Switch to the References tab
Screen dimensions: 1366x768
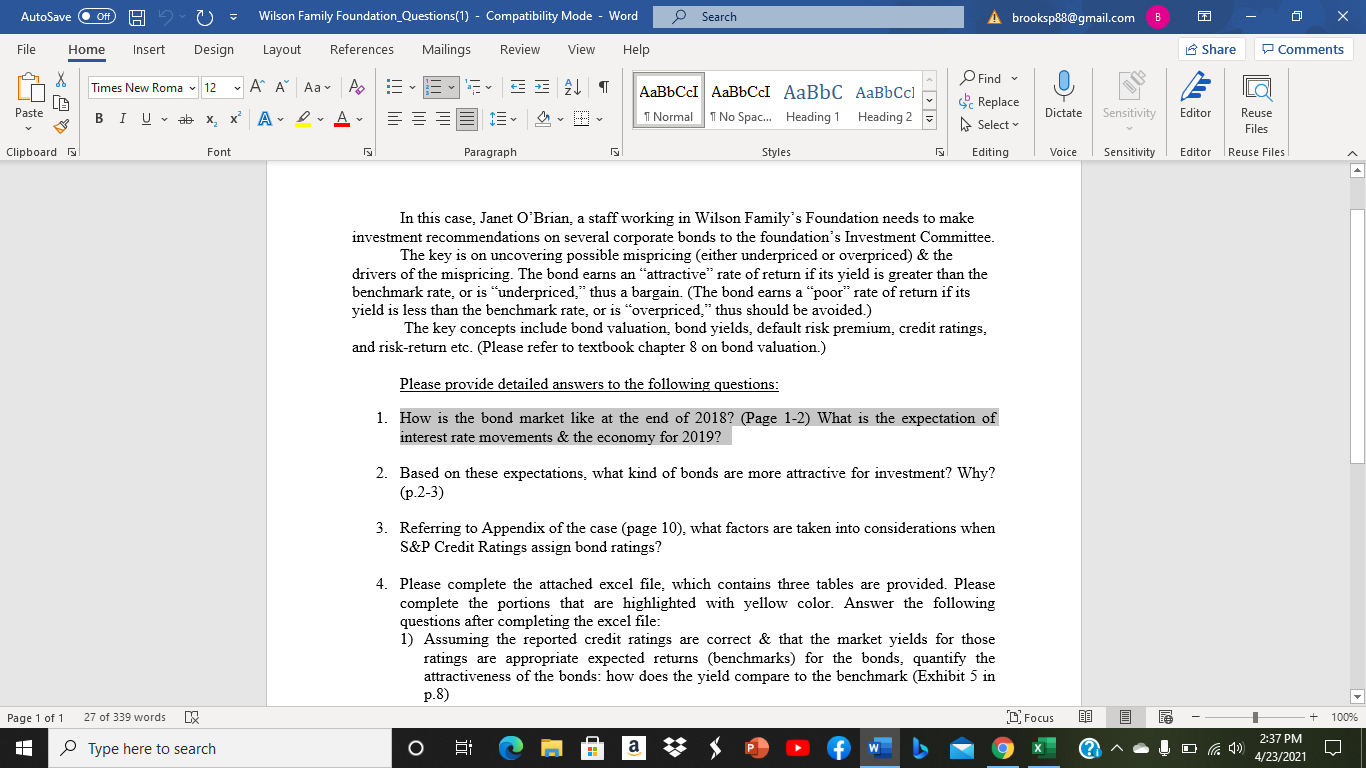pyautogui.click(x=362, y=50)
